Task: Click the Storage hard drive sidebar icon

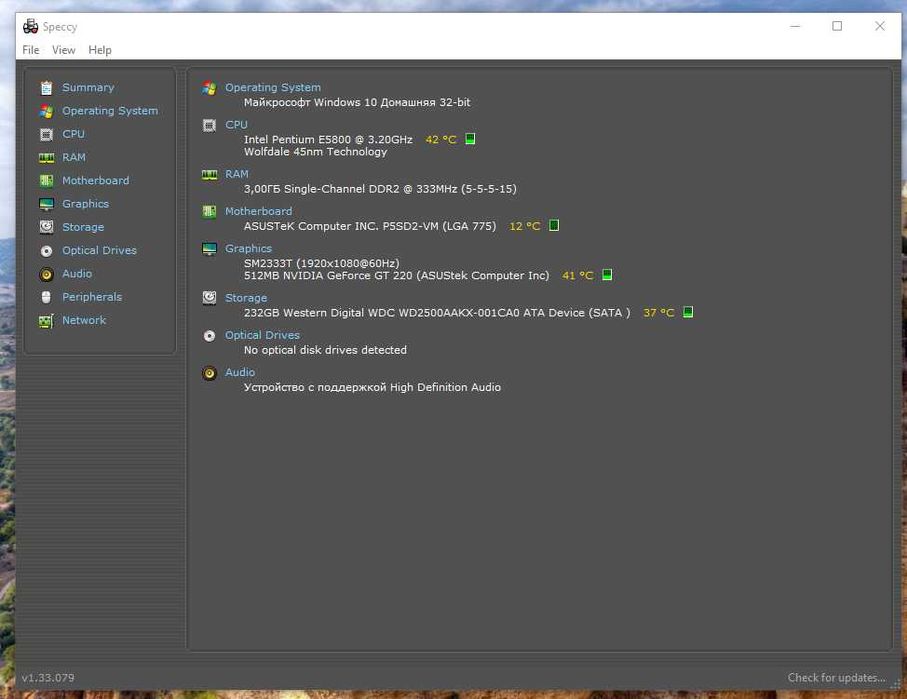Action: [46, 227]
